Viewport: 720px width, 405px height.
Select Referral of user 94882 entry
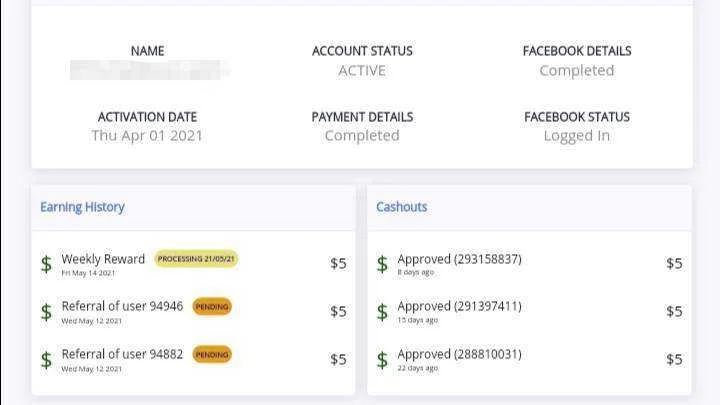tap(193, 360)
